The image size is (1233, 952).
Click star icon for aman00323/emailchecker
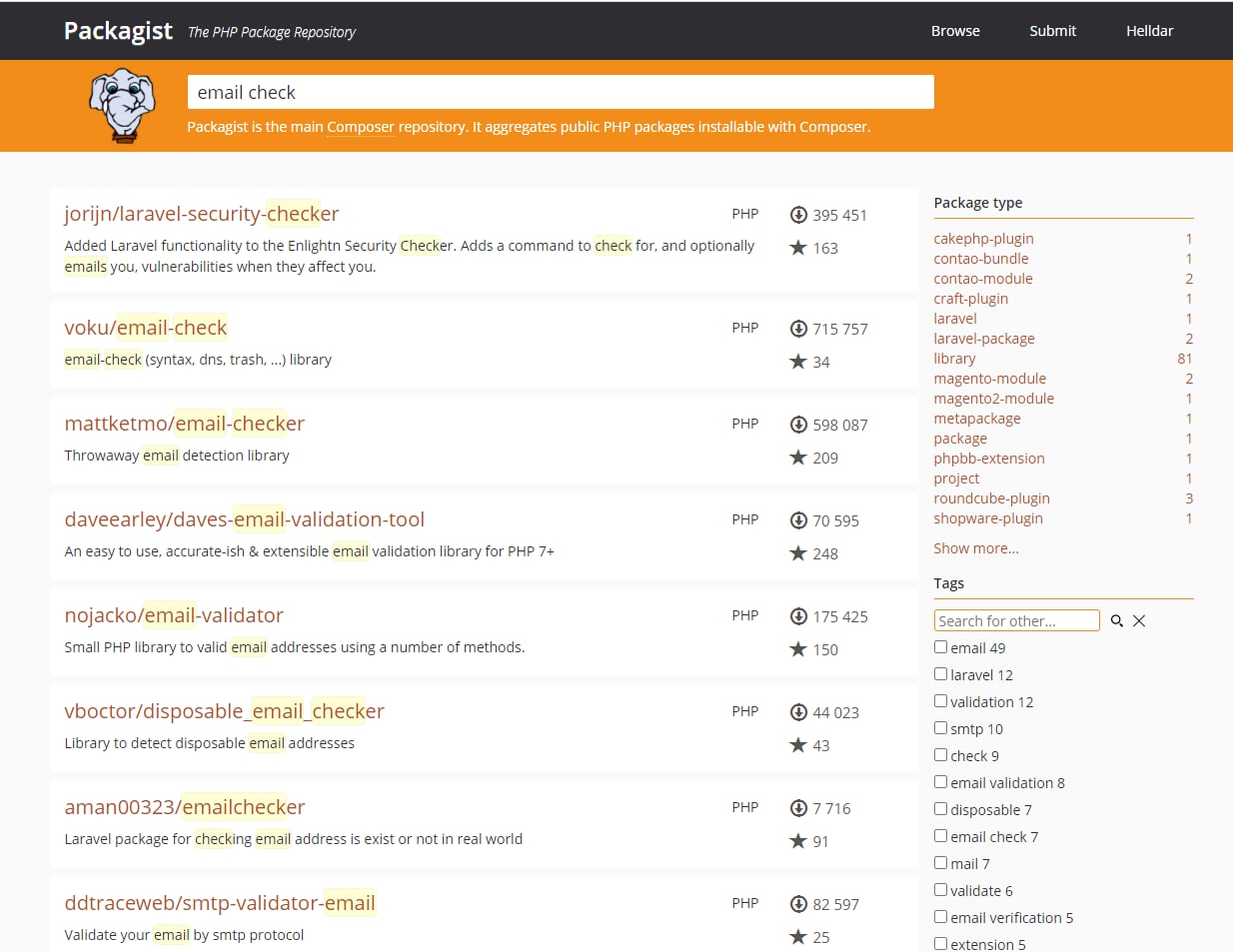(798, 841)
